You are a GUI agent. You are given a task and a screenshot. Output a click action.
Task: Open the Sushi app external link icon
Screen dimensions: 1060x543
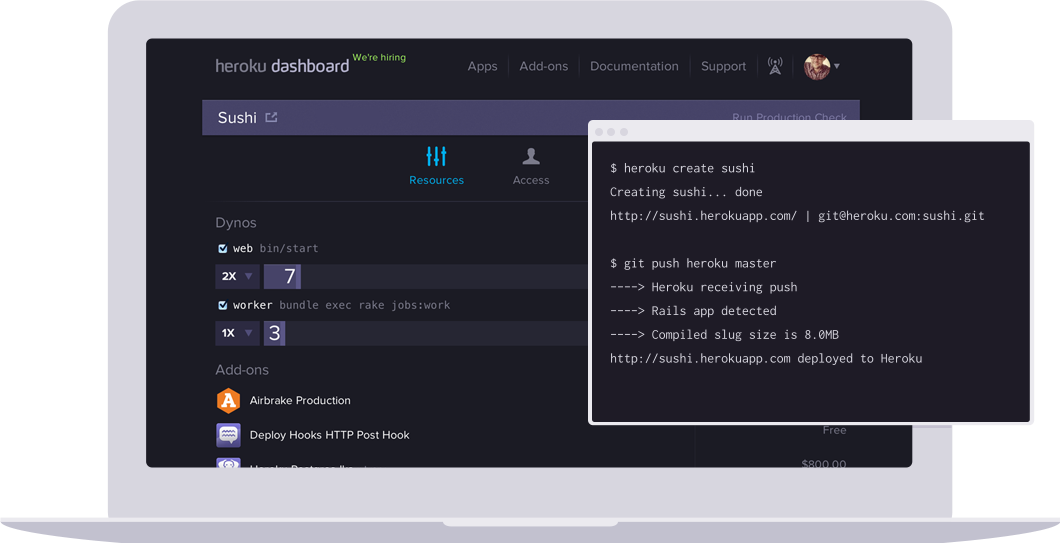(271, 118)
